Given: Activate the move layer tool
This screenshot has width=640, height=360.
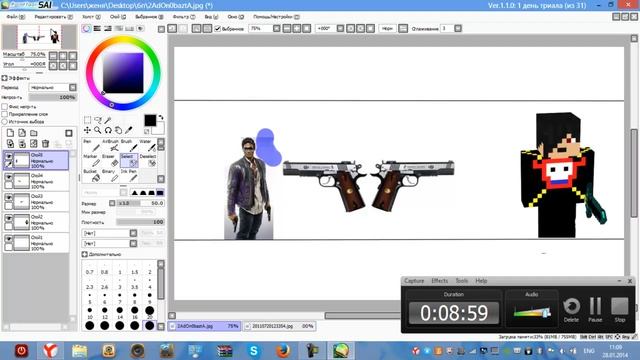Looking at the screenshot, I should click(x=87, y=130).
